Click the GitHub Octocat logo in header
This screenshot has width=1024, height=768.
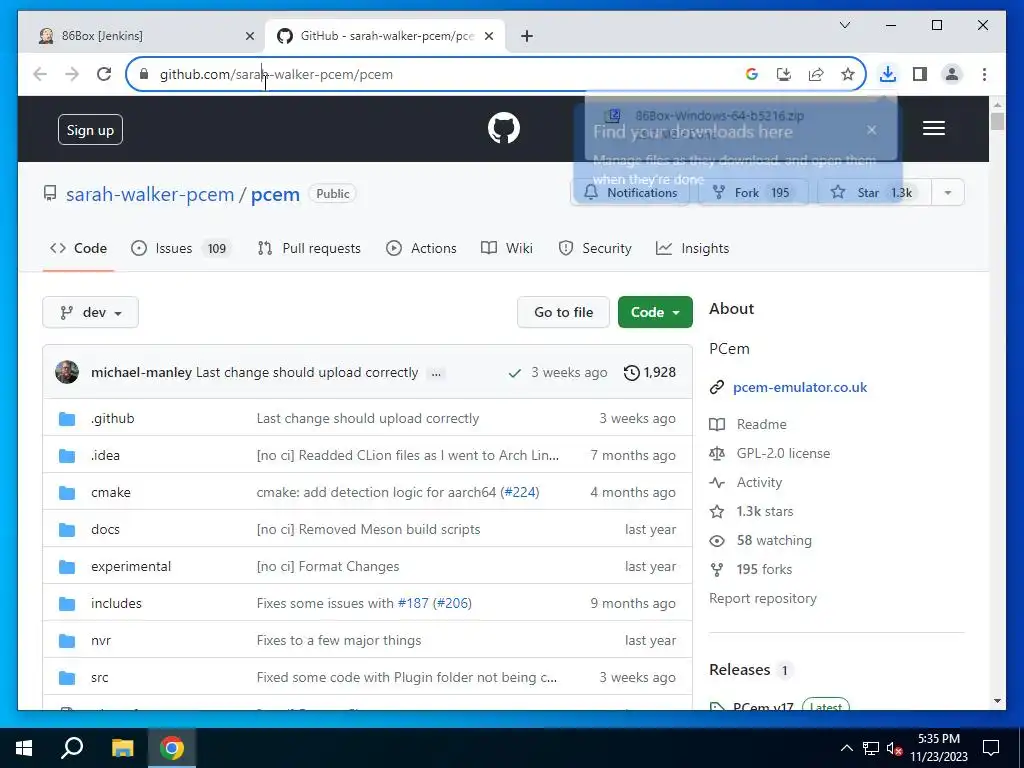click(x=504, y=128)
